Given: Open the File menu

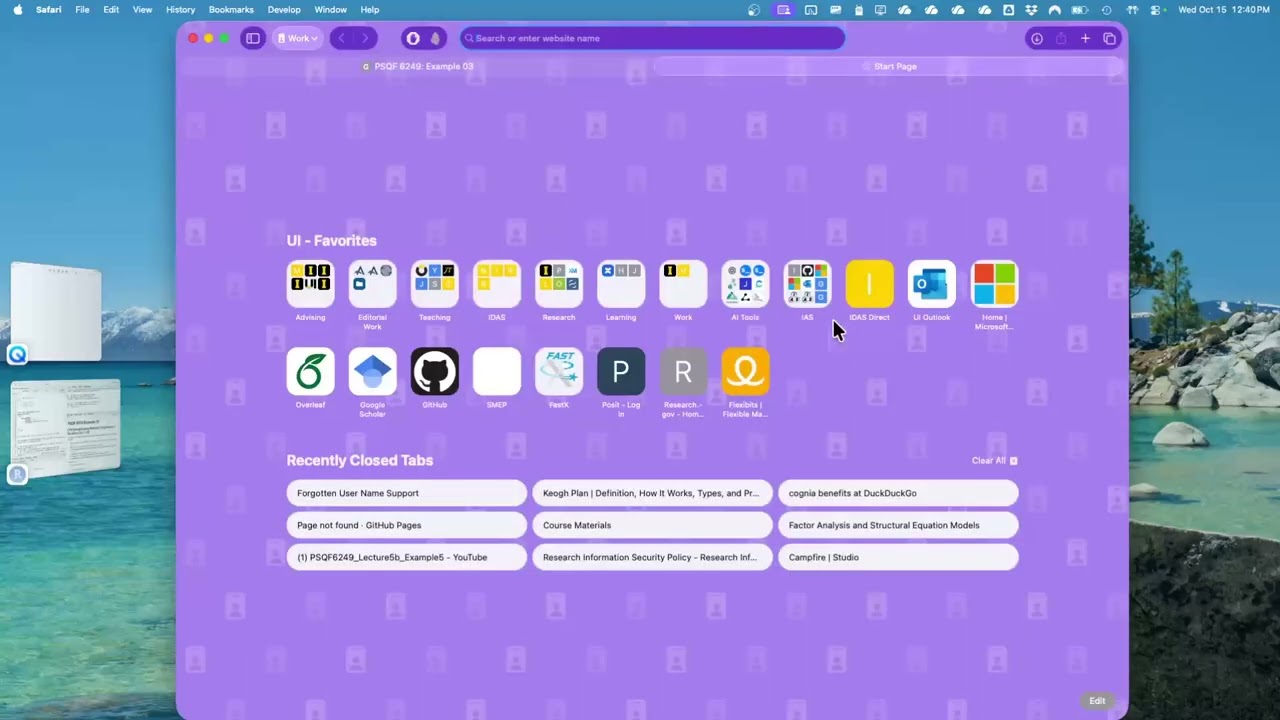Looking at the screenshot, I should click(x=82, y=10).
